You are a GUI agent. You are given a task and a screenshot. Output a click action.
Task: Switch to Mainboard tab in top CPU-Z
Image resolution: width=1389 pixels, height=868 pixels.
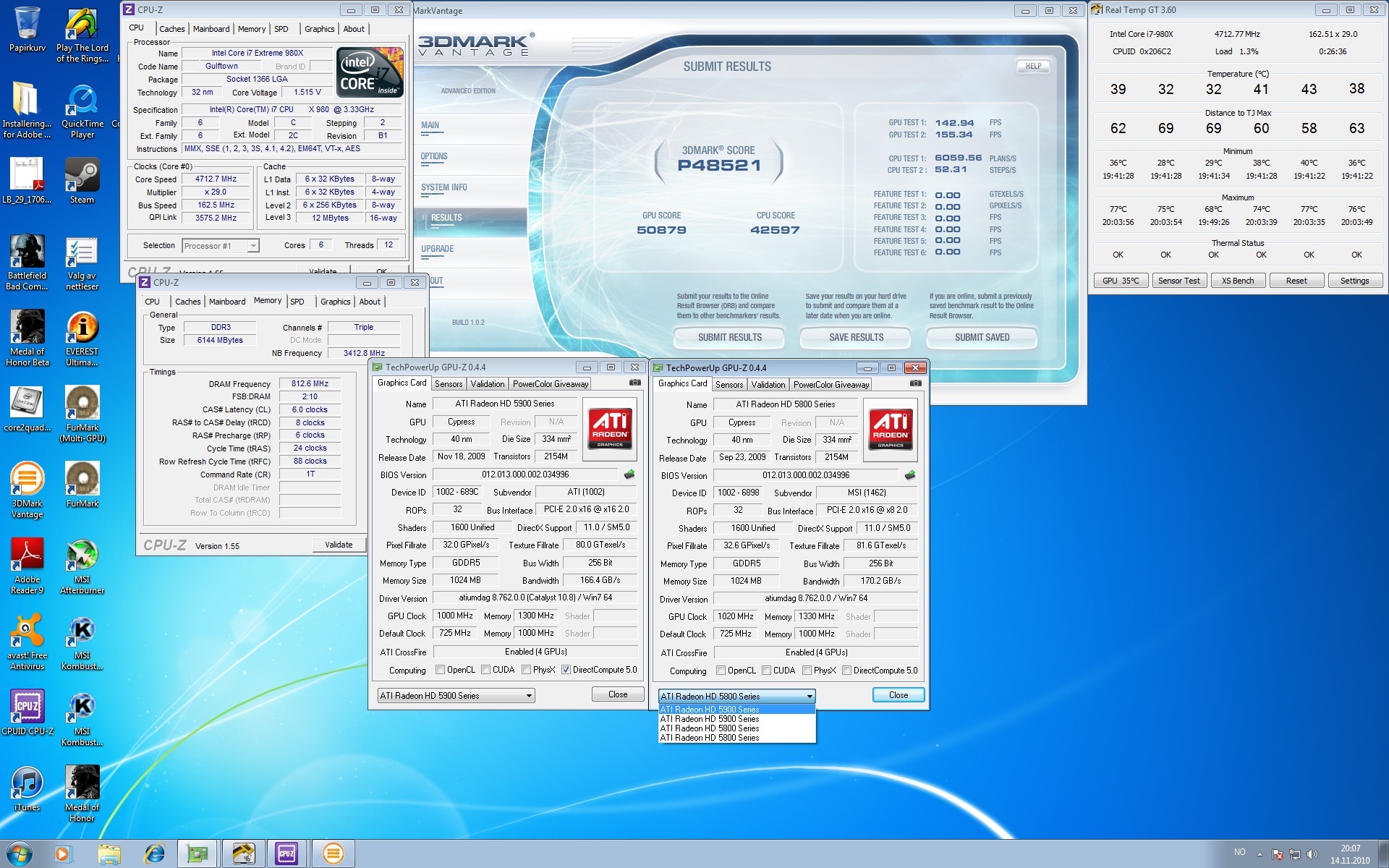pyautogui.click(x=211, y=29)
